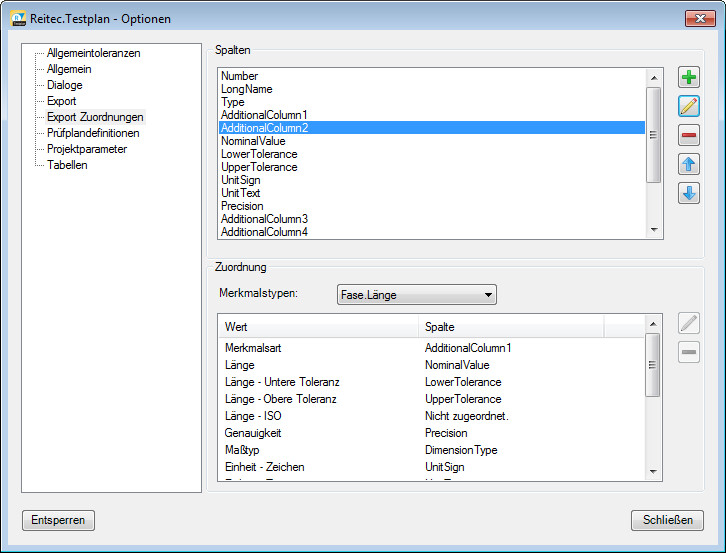Move selected column up with arrow icon

point(689,165)
